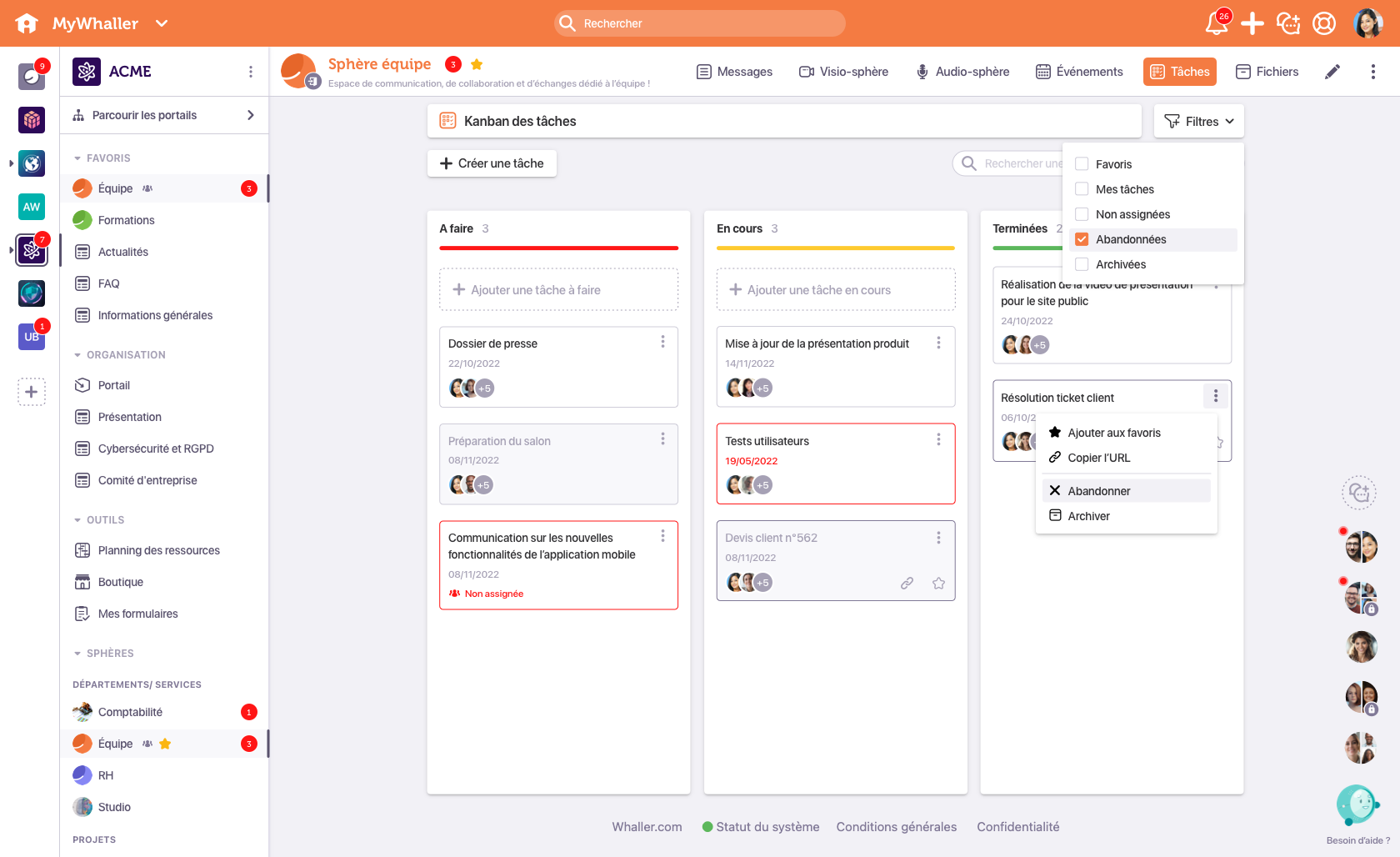Open Devis client n°562 task menu
This screenshot has height=857, width=1400.
coord(938,538)
